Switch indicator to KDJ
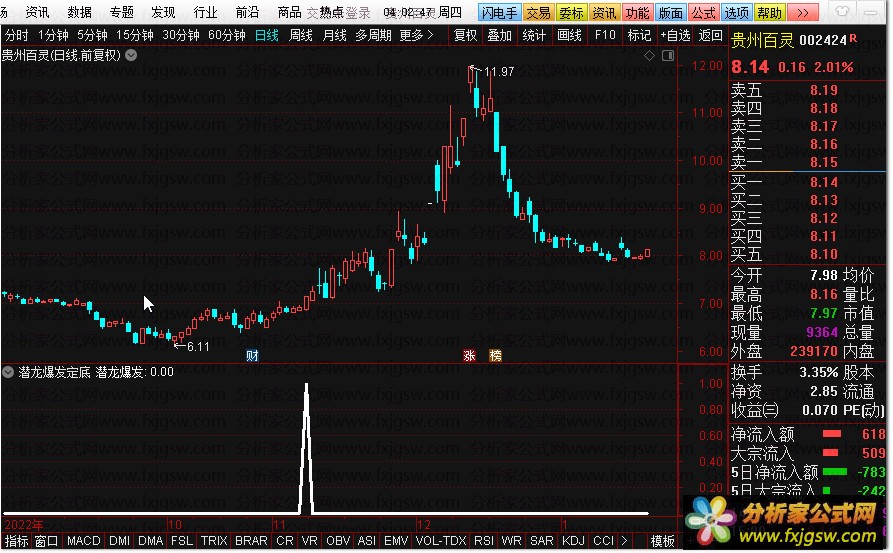This screenshot has height=553, width=893. click(573, 541)
